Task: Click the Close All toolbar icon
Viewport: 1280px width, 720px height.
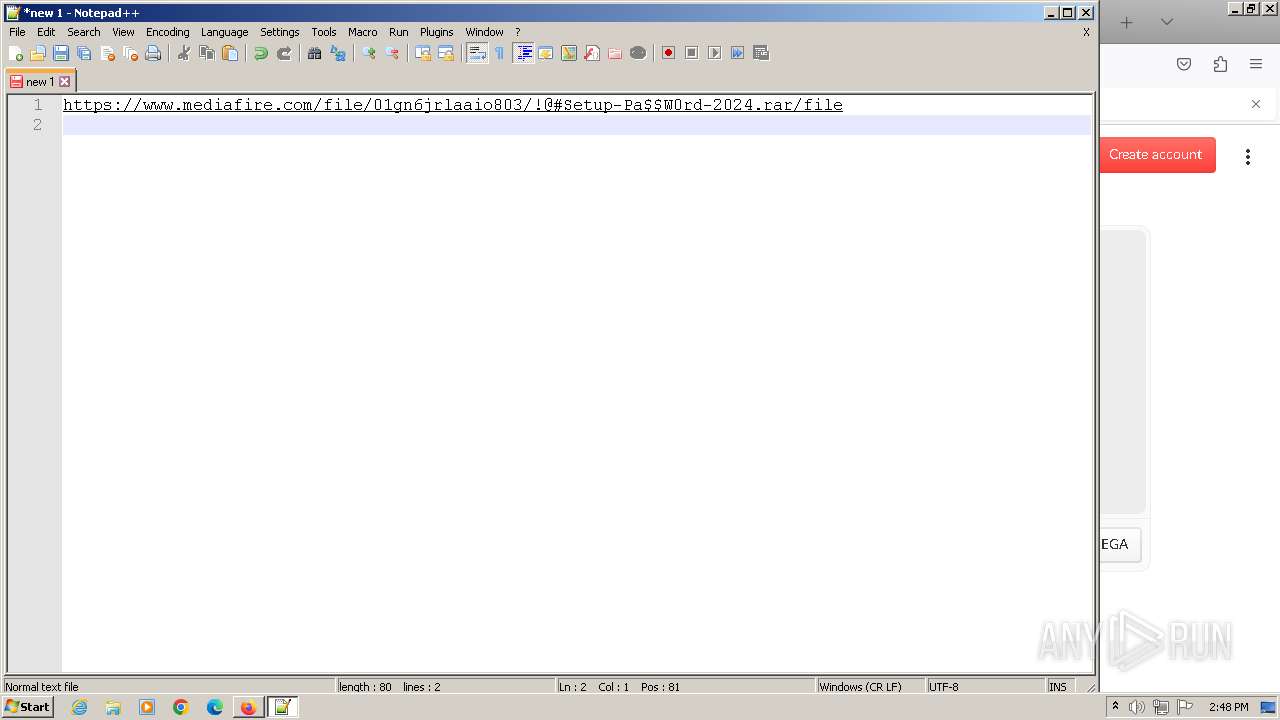Action: 130,53
